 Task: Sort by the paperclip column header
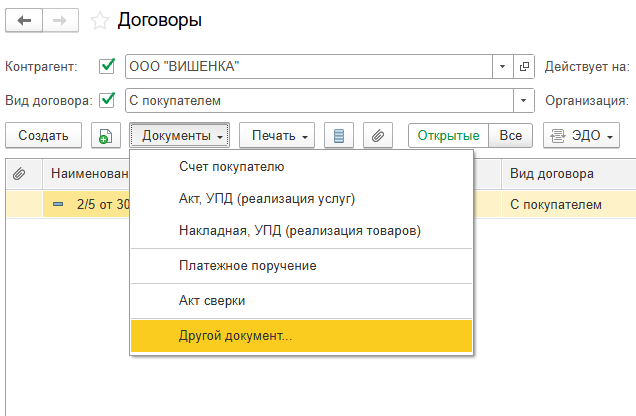click(24, 174)
